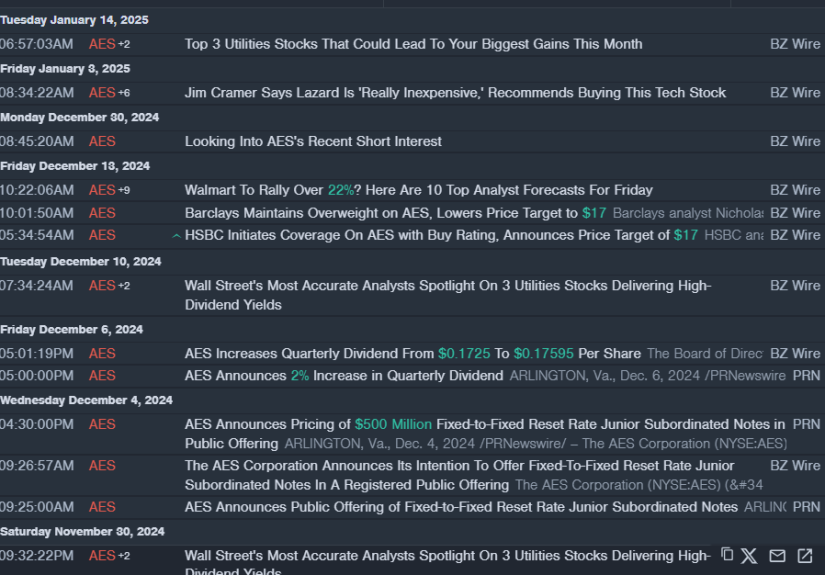Collapse the HSBC Initiates Coverage headline caret

[x=177, y=236]
